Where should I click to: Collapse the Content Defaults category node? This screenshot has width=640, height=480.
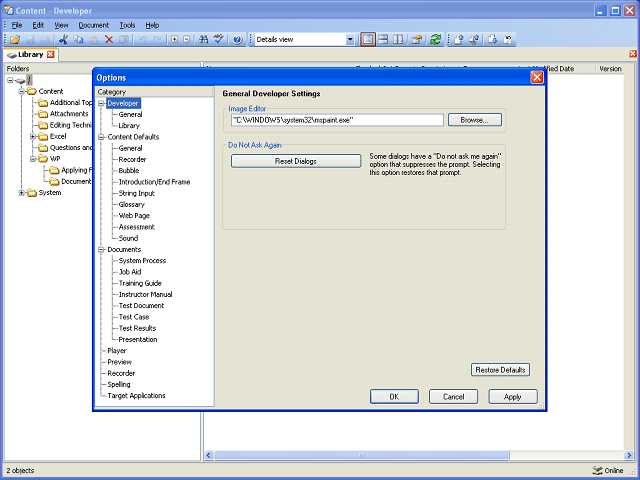click(101, 137)
